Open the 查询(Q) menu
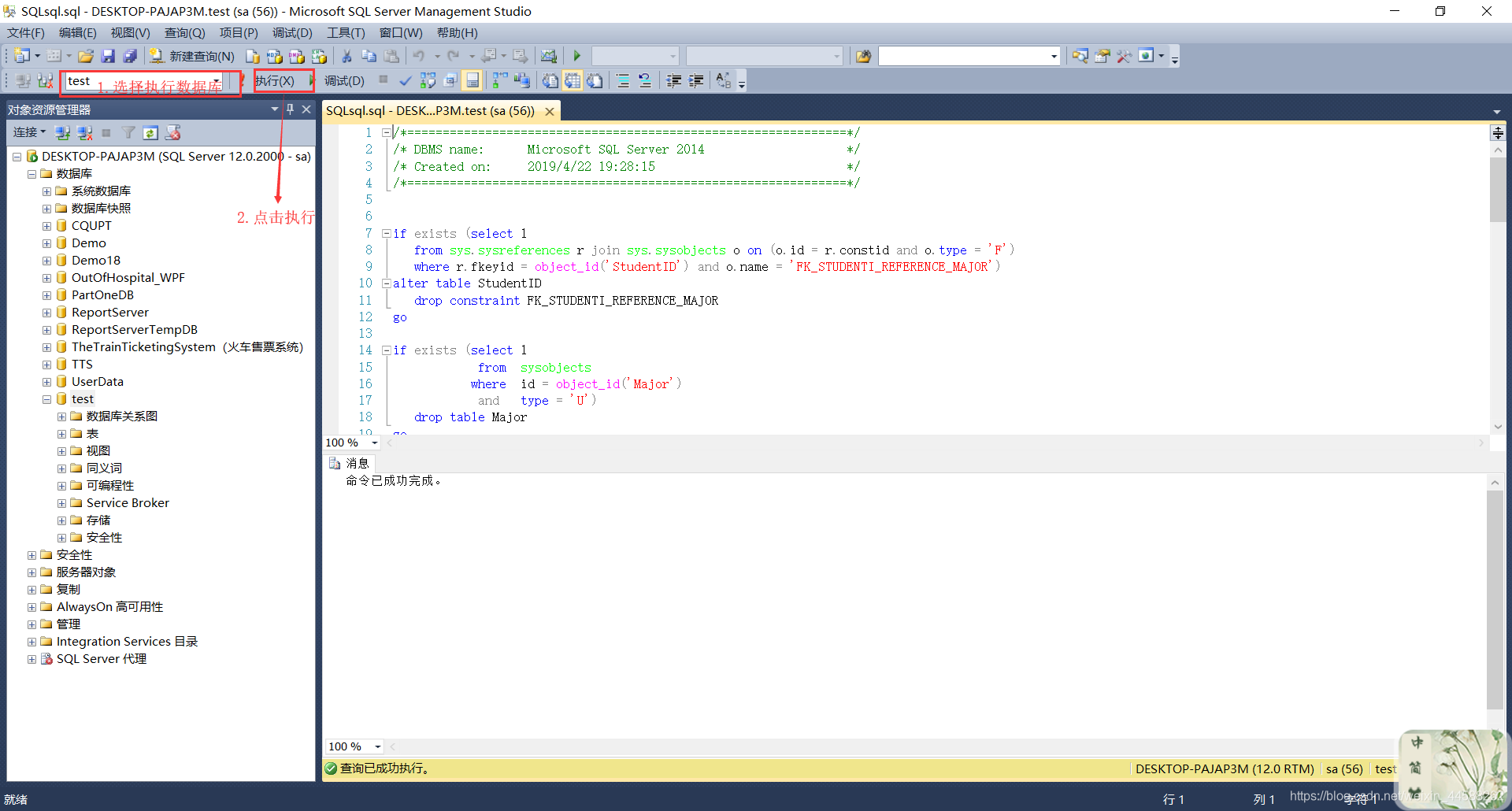Image resolution: width=1512 pixels, height=811 pixels. [x=184, y=32]
